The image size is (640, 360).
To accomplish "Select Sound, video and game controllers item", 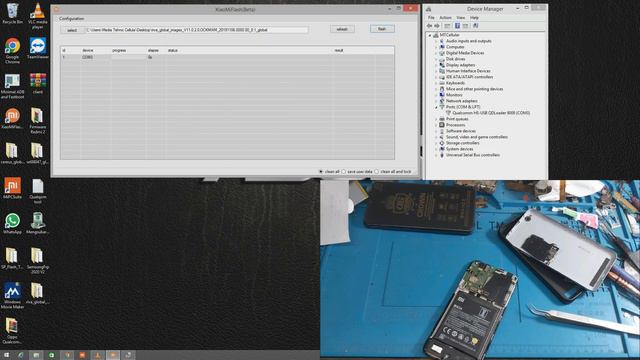I will 477,137.
